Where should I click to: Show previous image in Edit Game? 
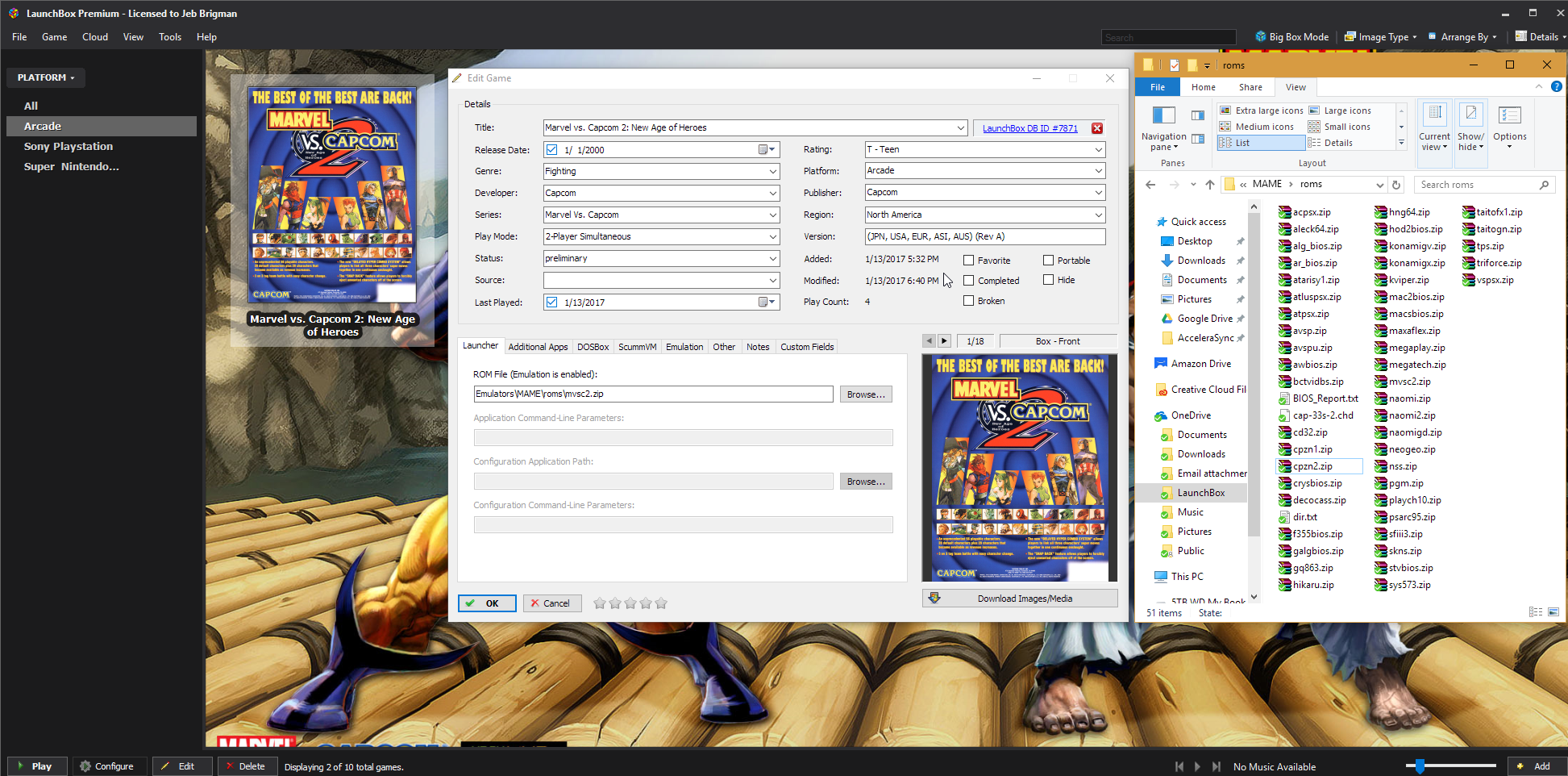click(929, 341)
